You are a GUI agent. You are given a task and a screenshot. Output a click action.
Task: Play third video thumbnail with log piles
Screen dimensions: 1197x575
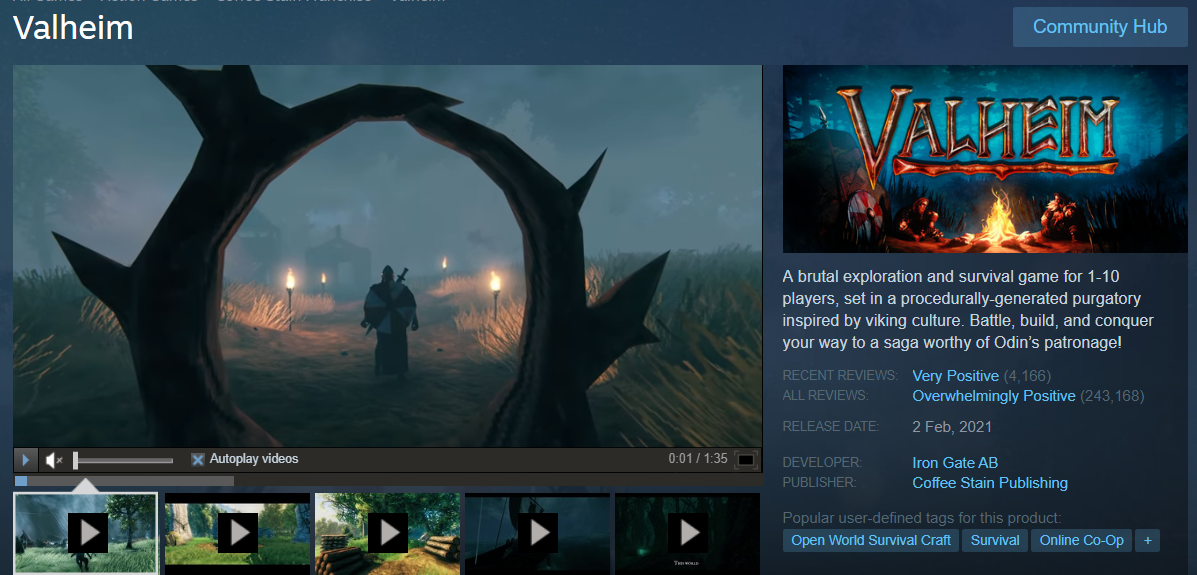387,533
